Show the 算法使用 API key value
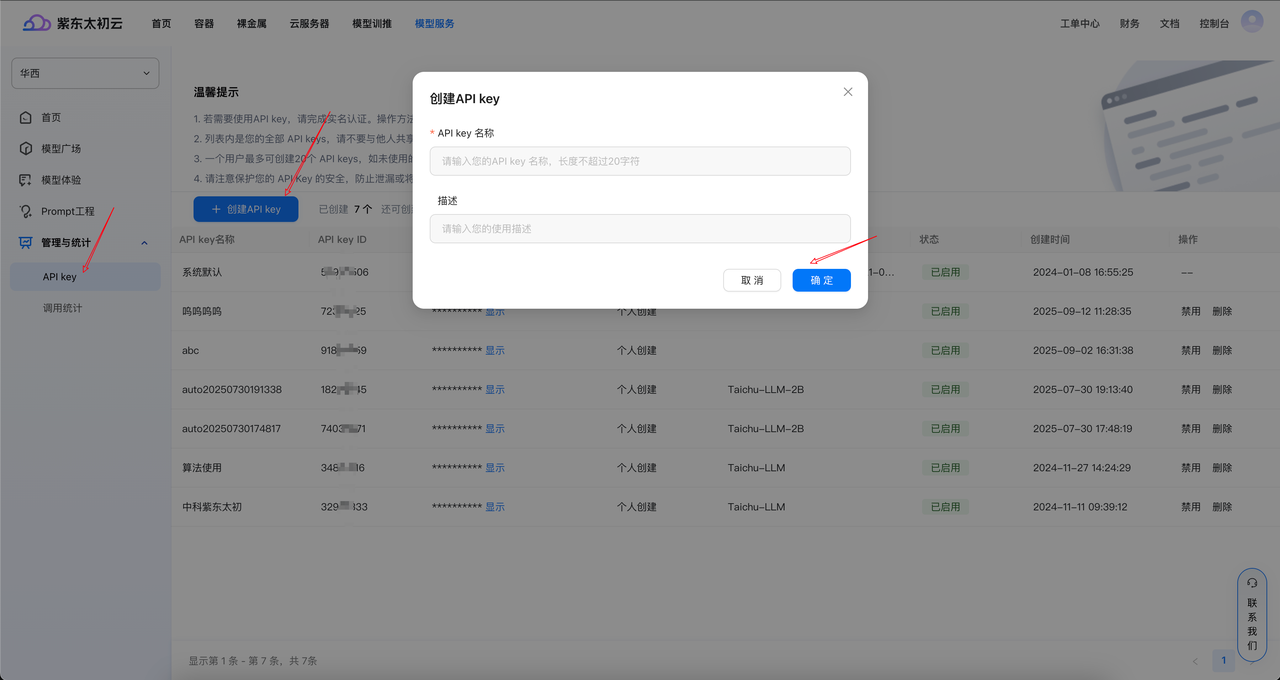Viewport: 1280px width, 680px height. 495,468
